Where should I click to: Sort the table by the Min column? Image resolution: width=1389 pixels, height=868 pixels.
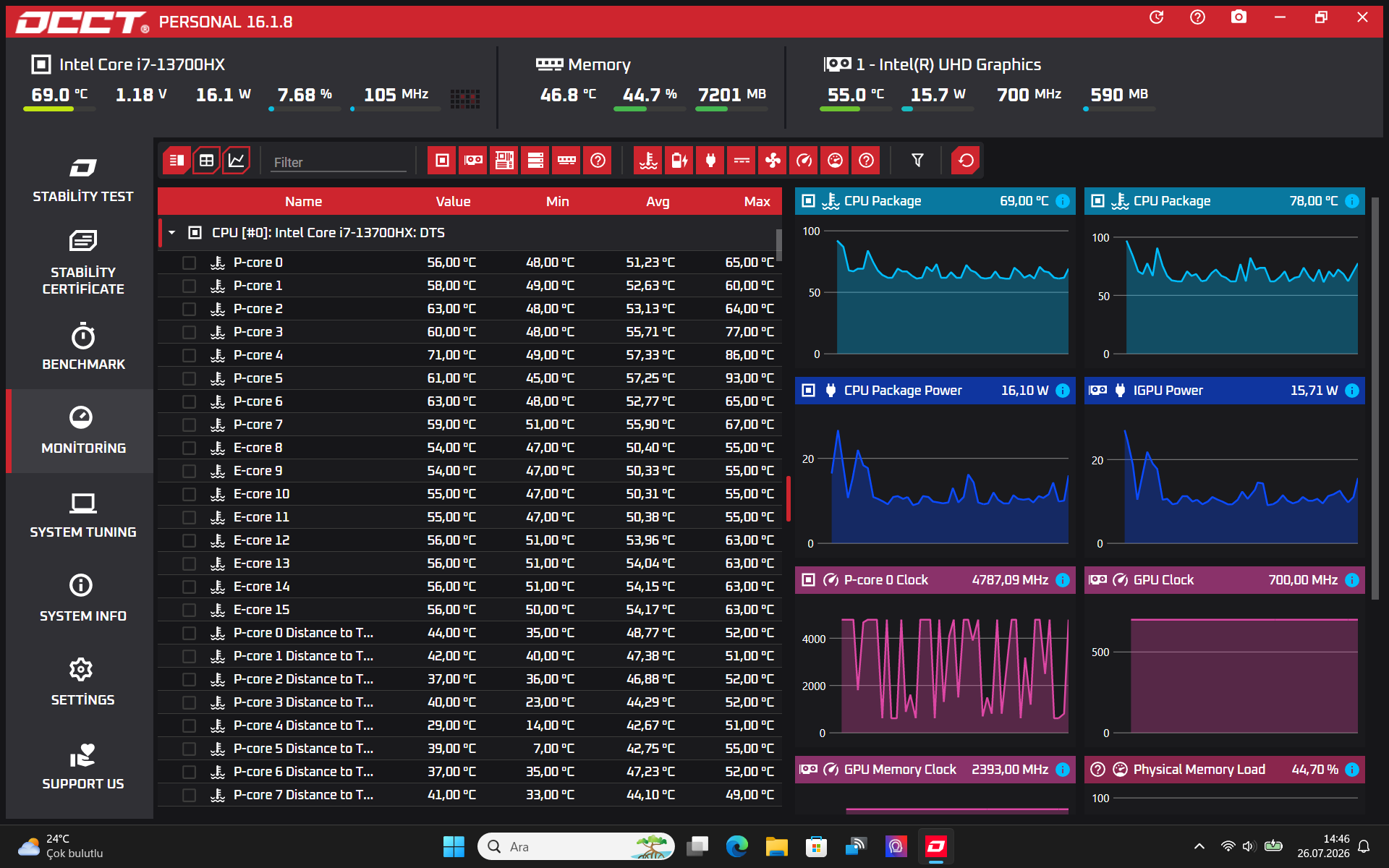tap(557, 202)
